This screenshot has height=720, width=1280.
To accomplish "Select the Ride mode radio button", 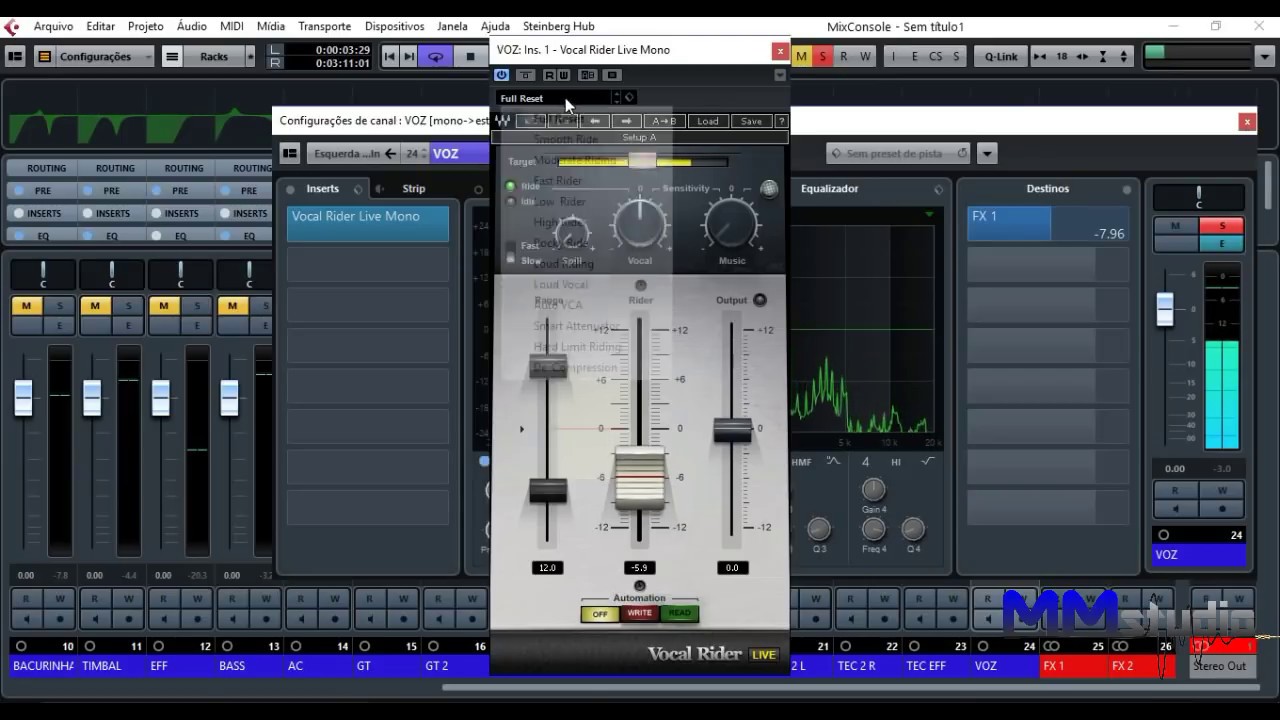I will (511, 186).
